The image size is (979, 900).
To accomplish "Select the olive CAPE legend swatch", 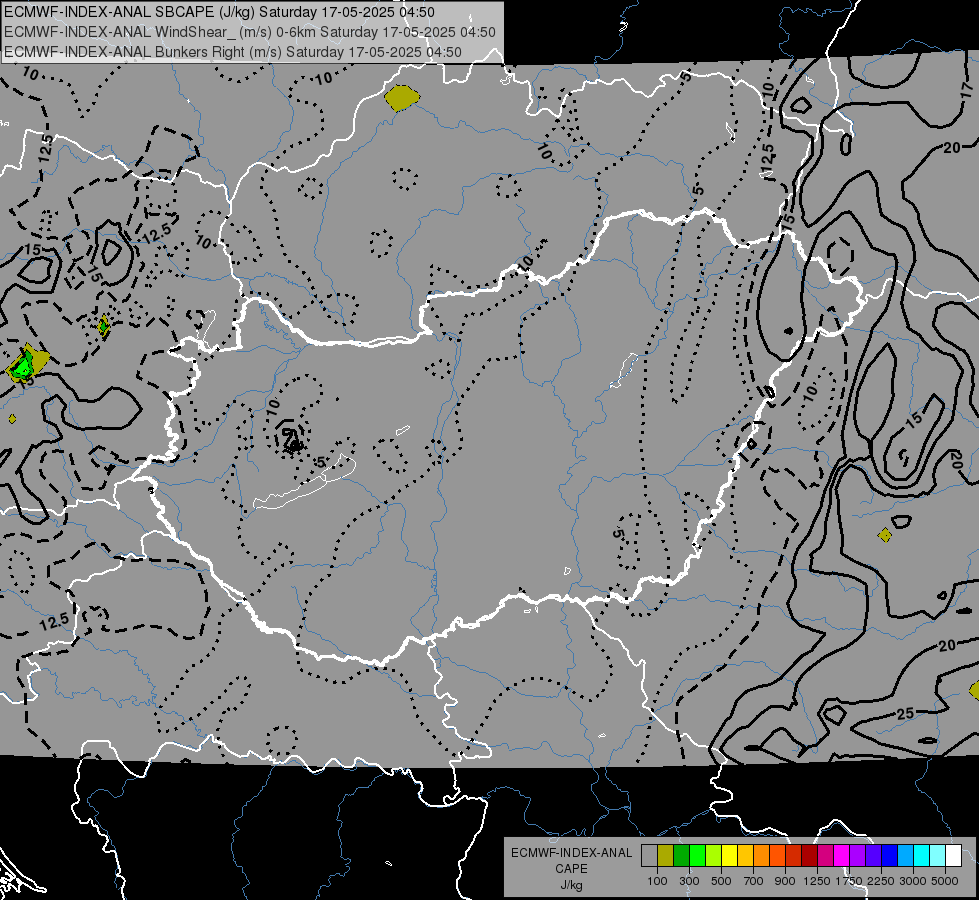I will coord(665,855).
